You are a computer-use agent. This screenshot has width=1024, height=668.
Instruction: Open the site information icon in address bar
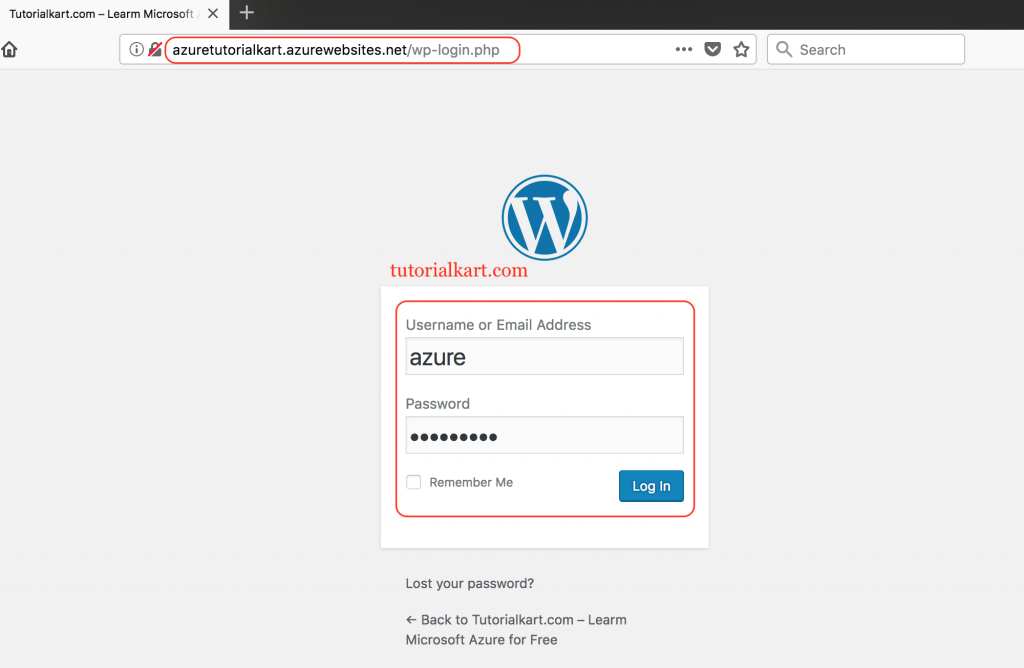pyautogui.click(x=136, y=49)
